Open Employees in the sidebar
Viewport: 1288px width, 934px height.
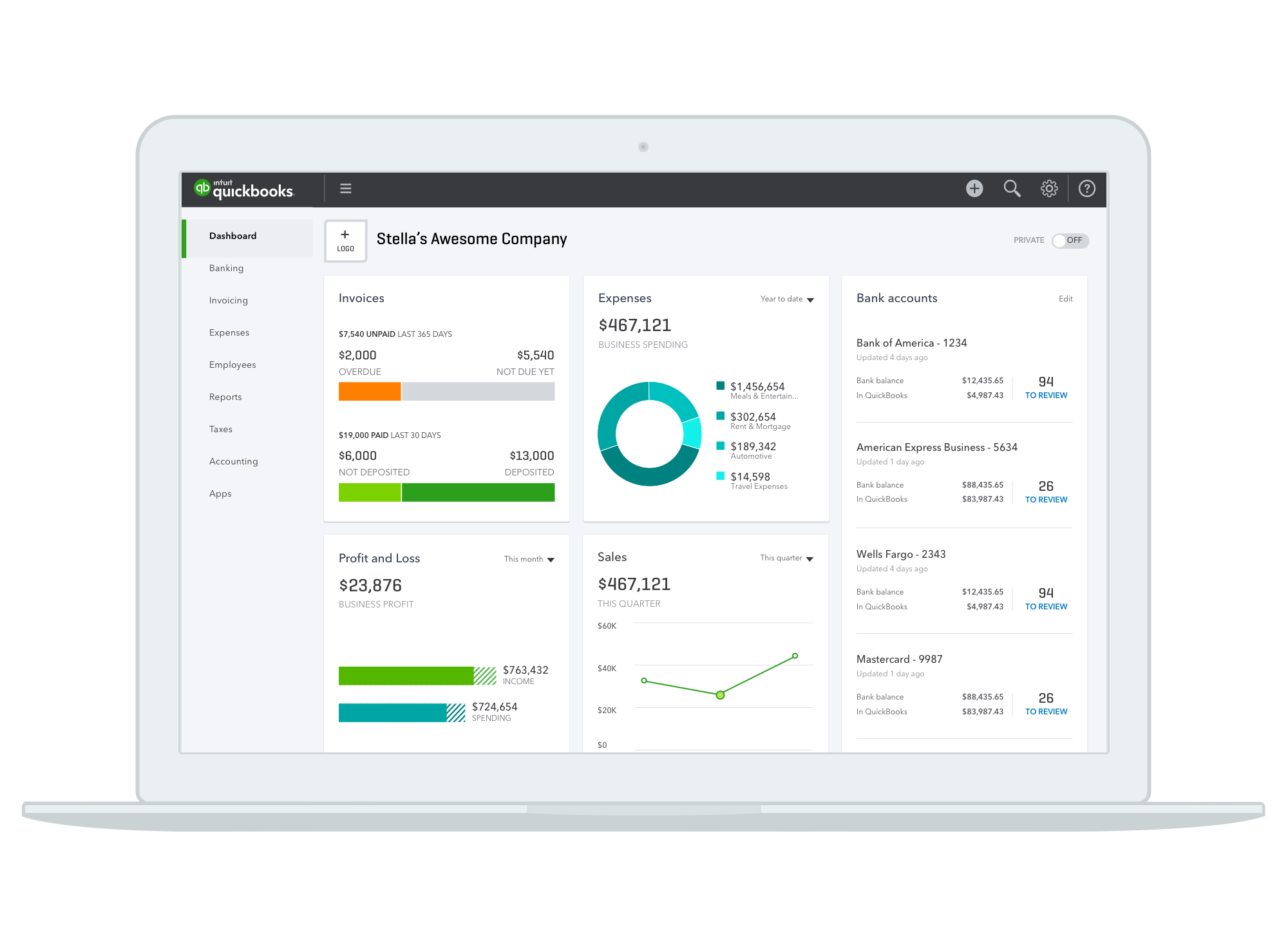point(232,365)
